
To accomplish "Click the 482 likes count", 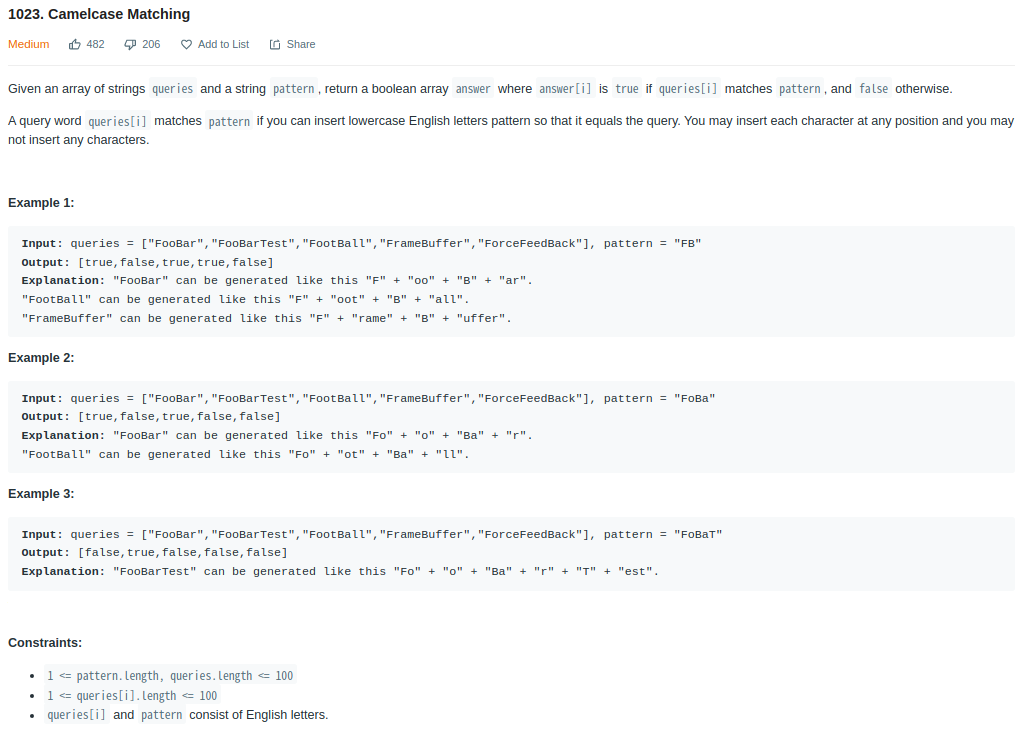I will click(96, 44).
